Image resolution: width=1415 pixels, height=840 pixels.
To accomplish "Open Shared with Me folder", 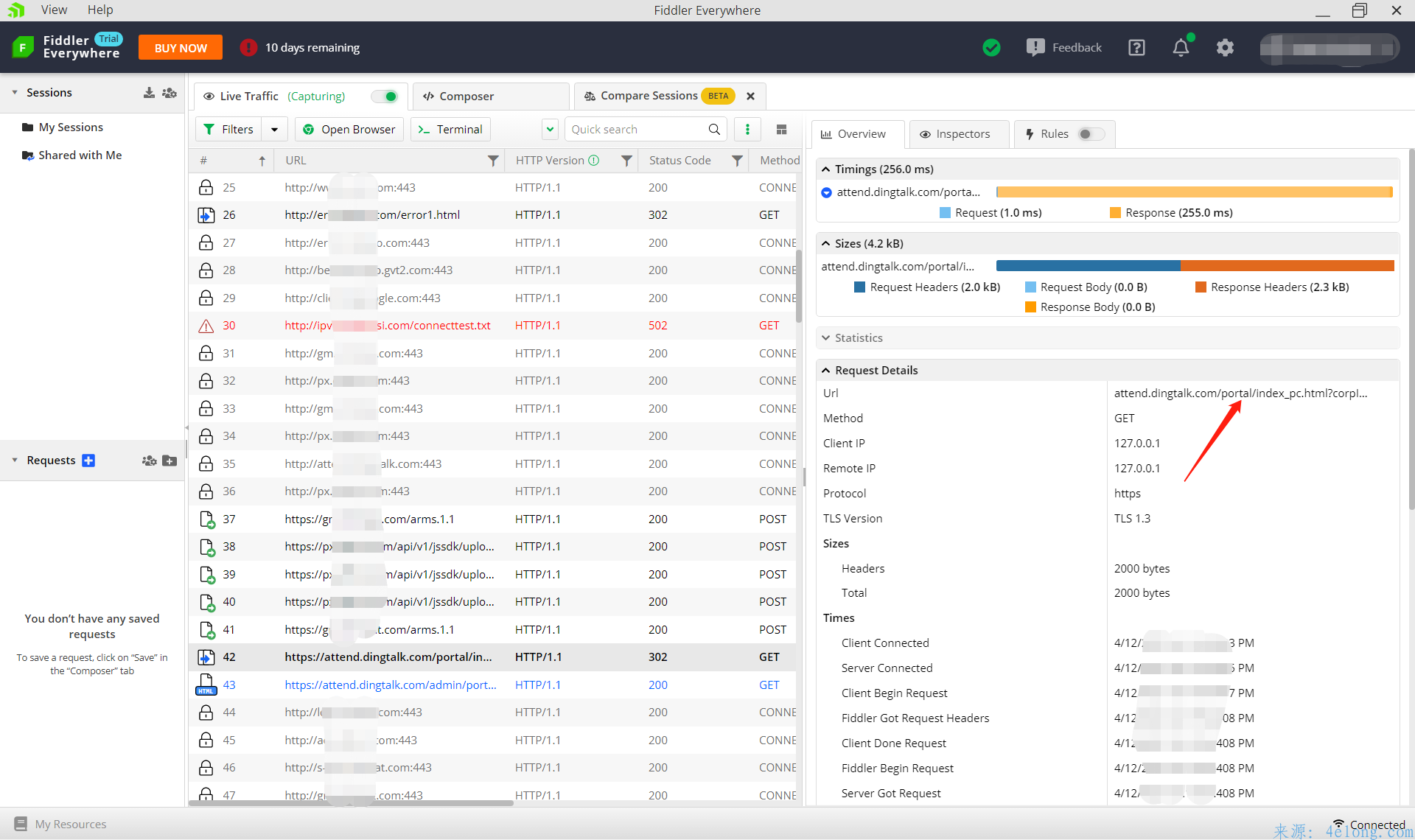I will (80, 155).
